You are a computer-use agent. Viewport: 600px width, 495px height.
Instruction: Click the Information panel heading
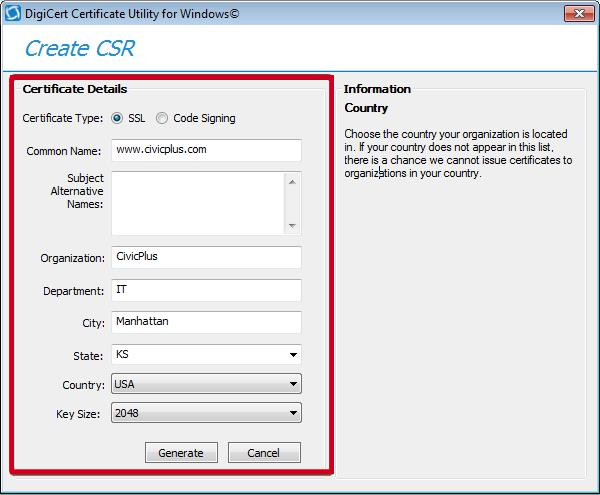pyautogui.click(x=377, y=89)
